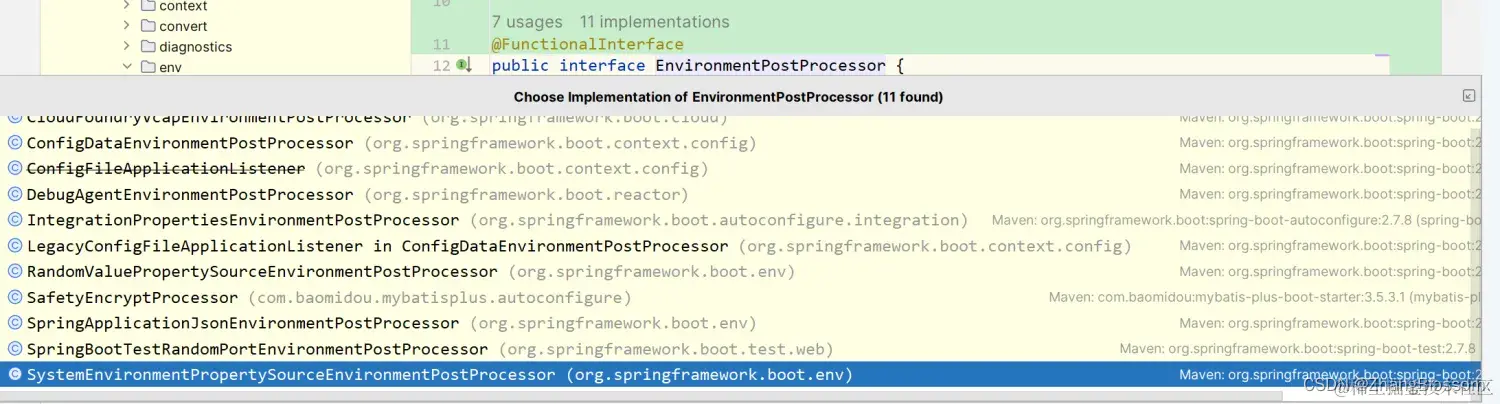
Task: Click the context folder icon
Action: coord(148,6)
